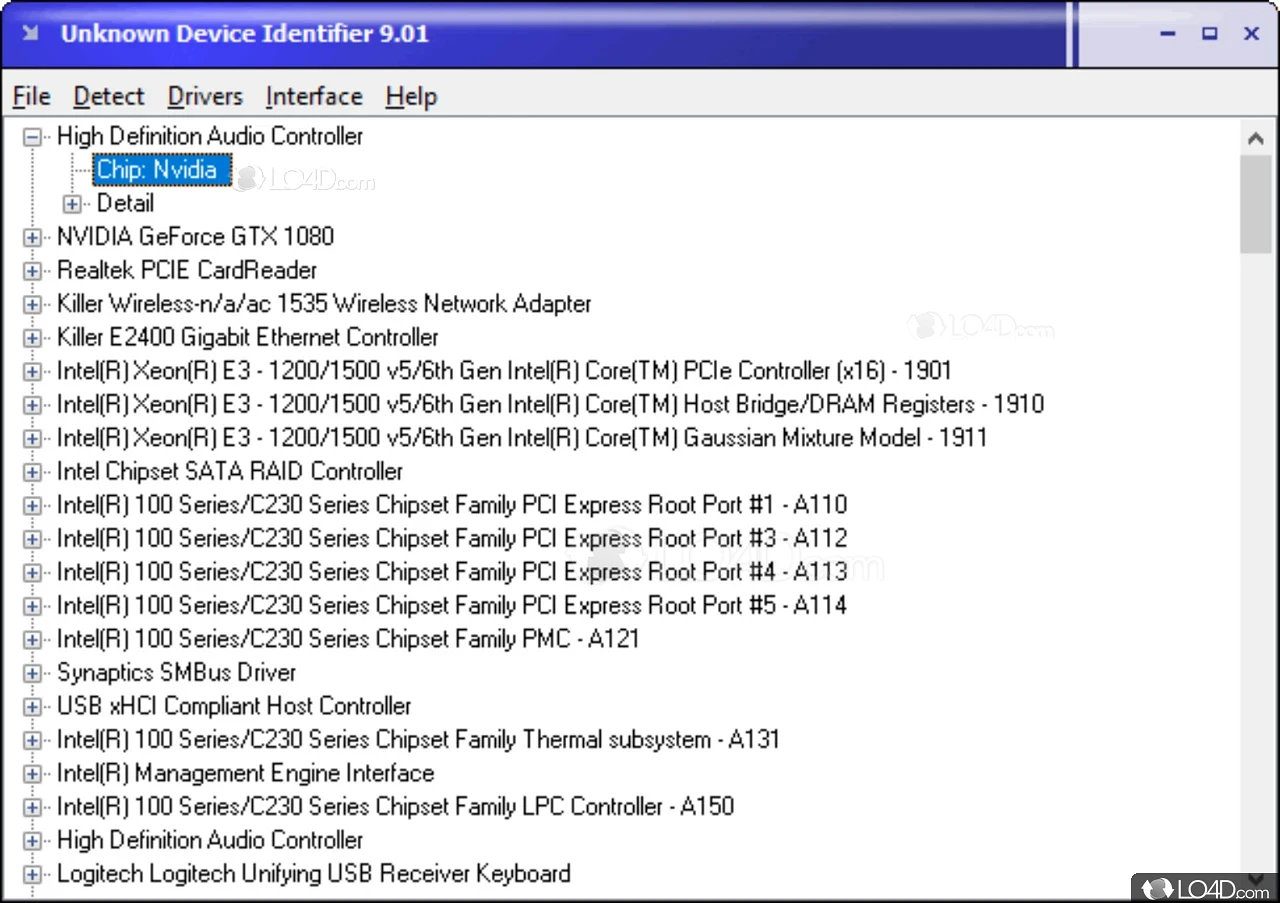Select NVIDIA GeForce GTX 1080 row
The height and width of the screenshot is (903, 1280).
click(195, 237)
